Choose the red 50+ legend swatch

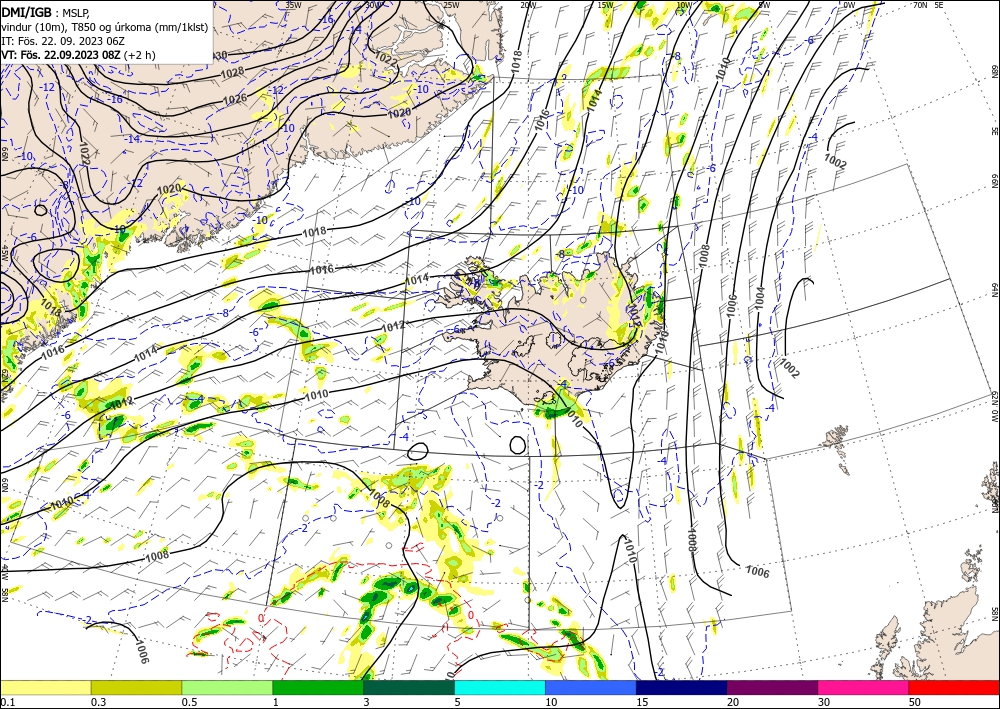[954, 687]
